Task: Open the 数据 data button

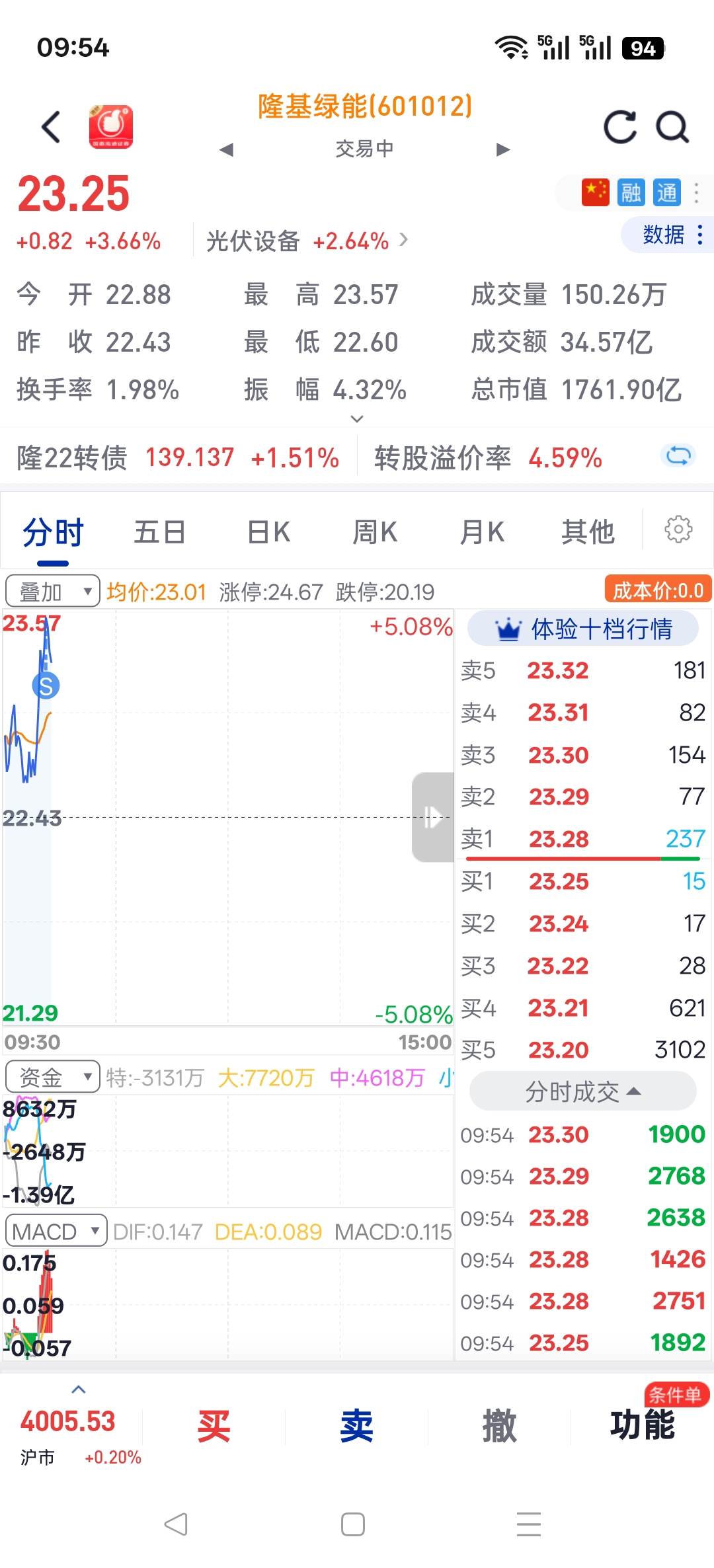Action: (x=668, y=235)
